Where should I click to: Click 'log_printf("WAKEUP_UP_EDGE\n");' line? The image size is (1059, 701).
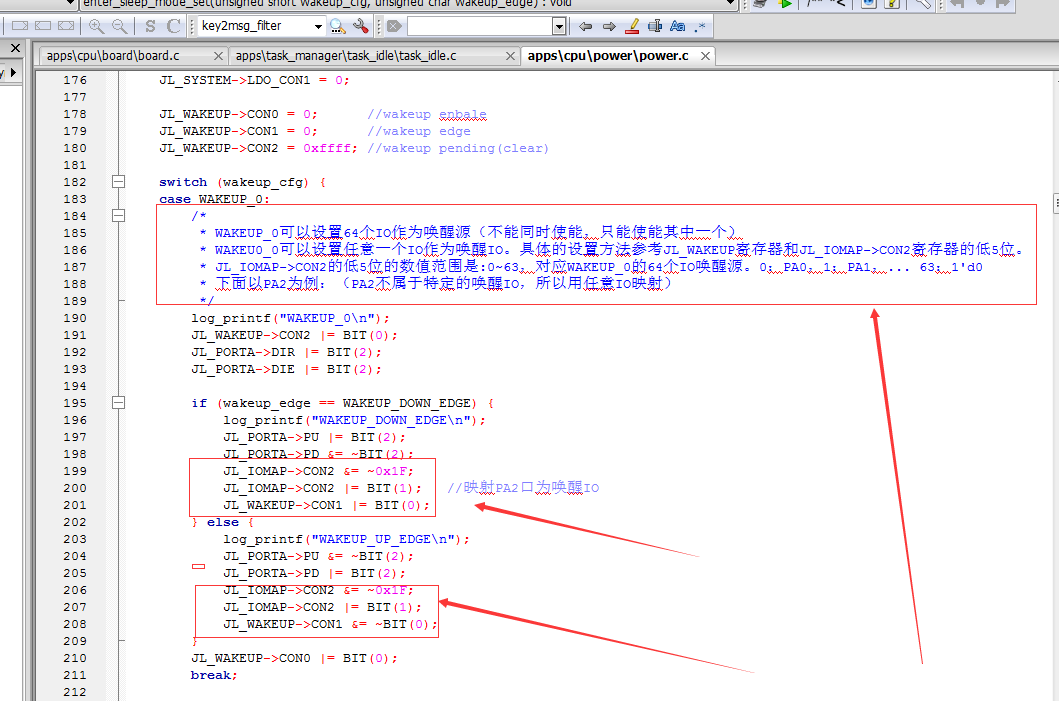pos(346,539)
